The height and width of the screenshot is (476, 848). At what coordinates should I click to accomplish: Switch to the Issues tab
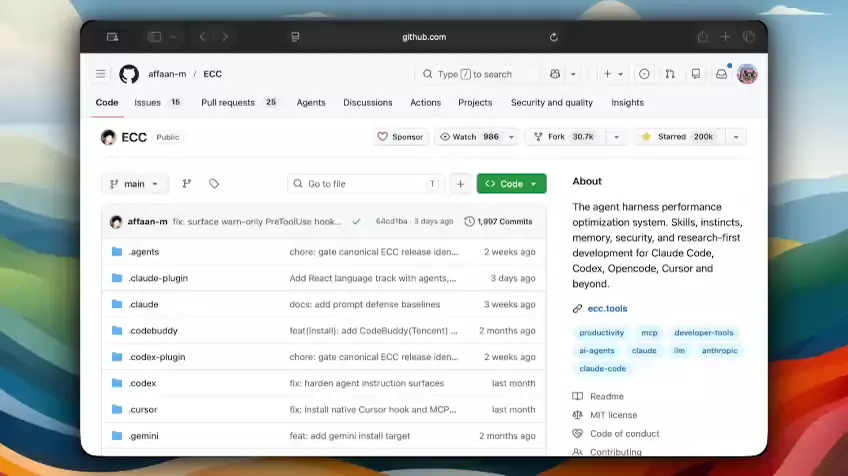click(157, 103)
